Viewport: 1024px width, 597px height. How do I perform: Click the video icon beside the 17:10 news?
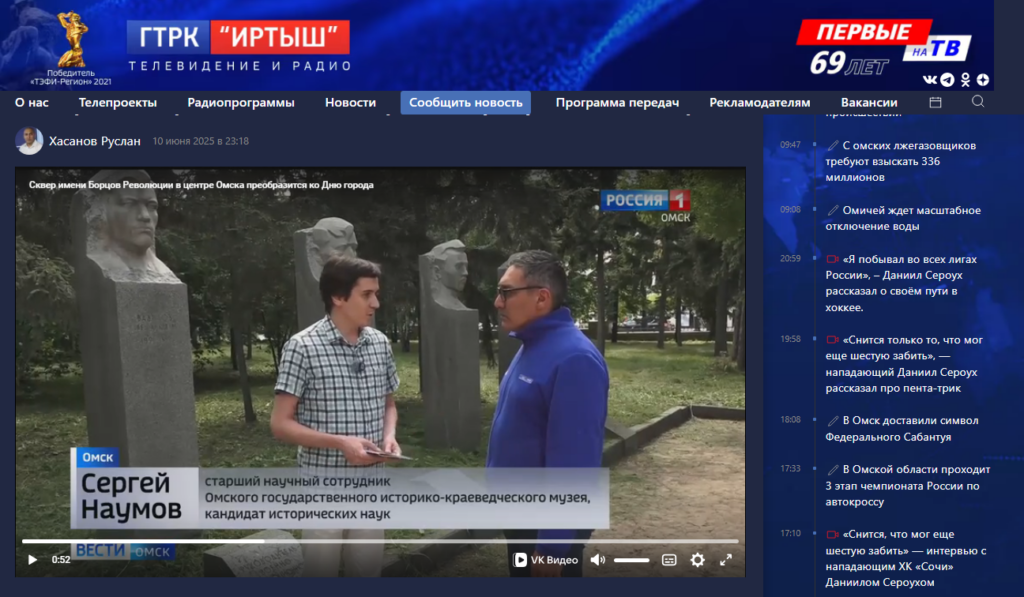833,534
